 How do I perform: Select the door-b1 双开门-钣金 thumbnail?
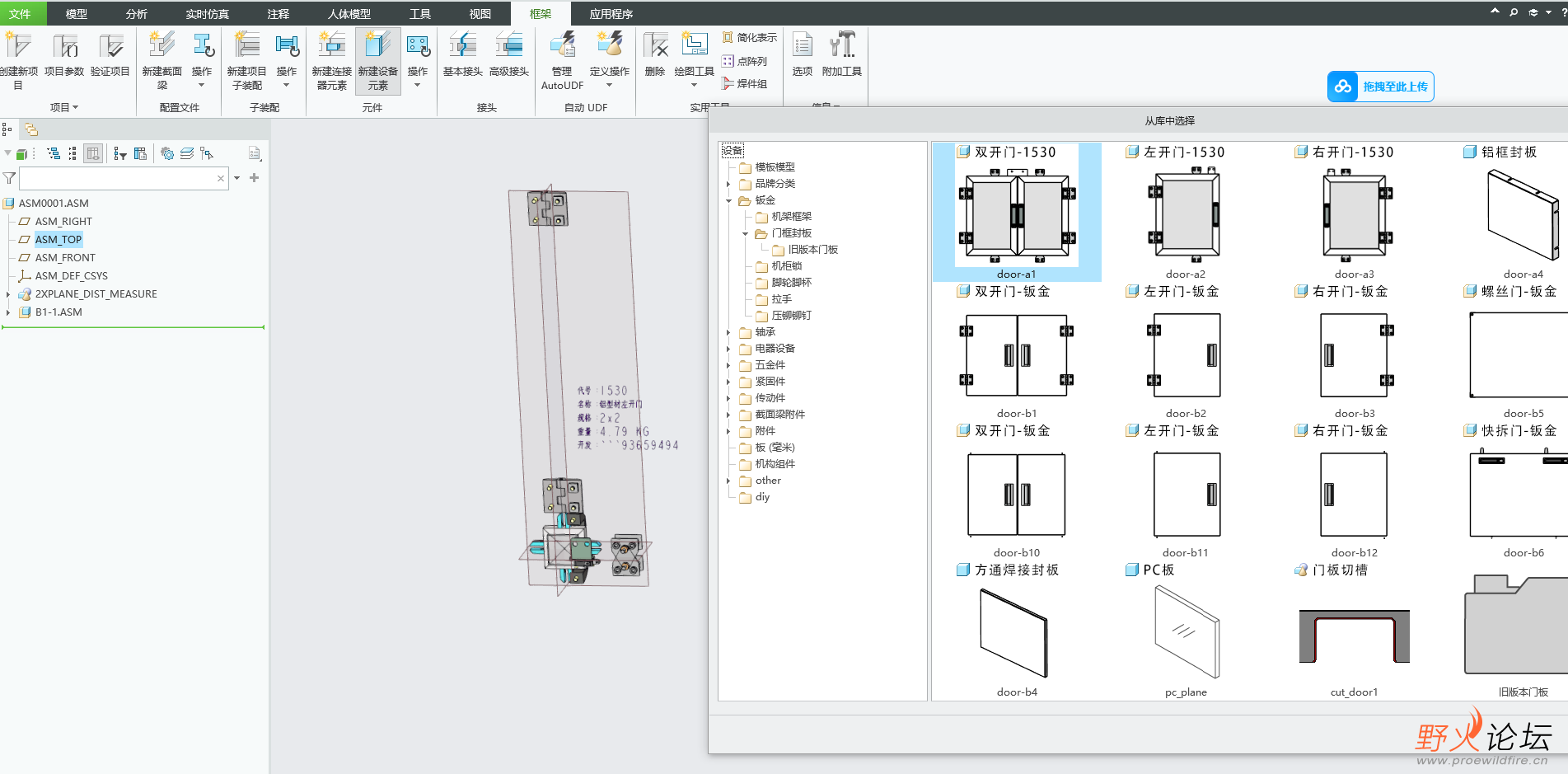(x=1017, y=355)
